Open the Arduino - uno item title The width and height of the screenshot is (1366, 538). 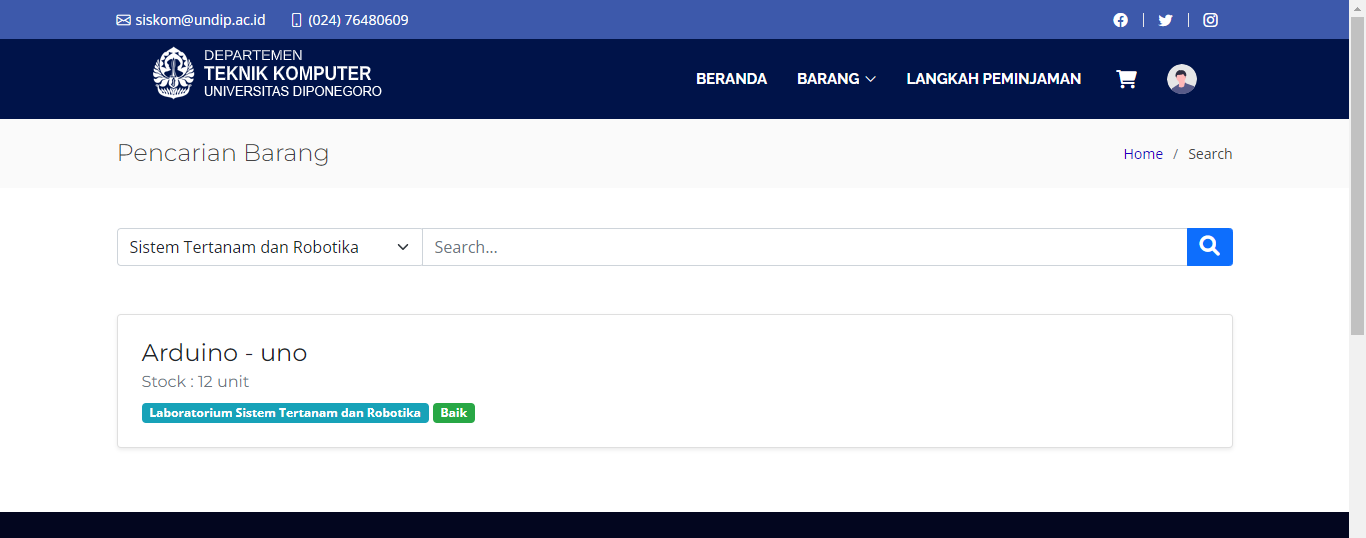[x=224, y=353]
